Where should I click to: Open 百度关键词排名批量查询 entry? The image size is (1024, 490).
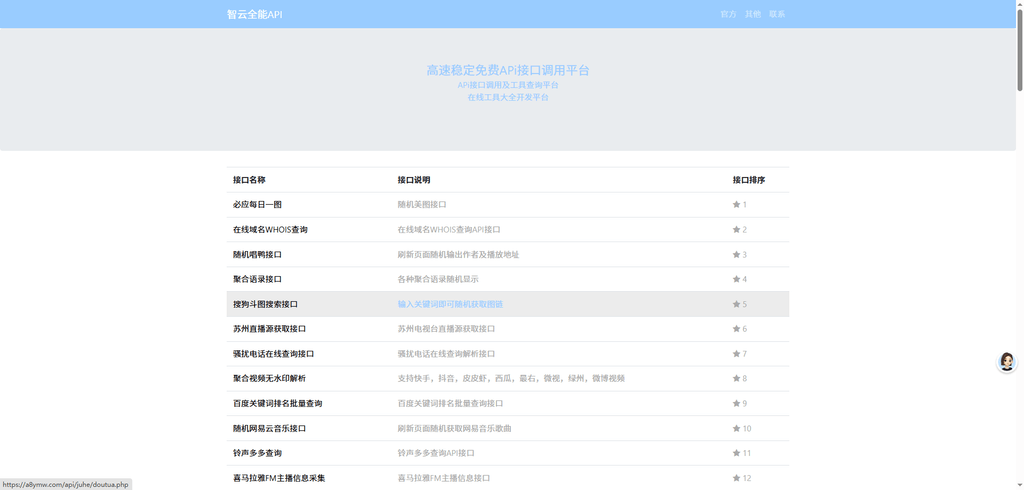click(278, 403)
